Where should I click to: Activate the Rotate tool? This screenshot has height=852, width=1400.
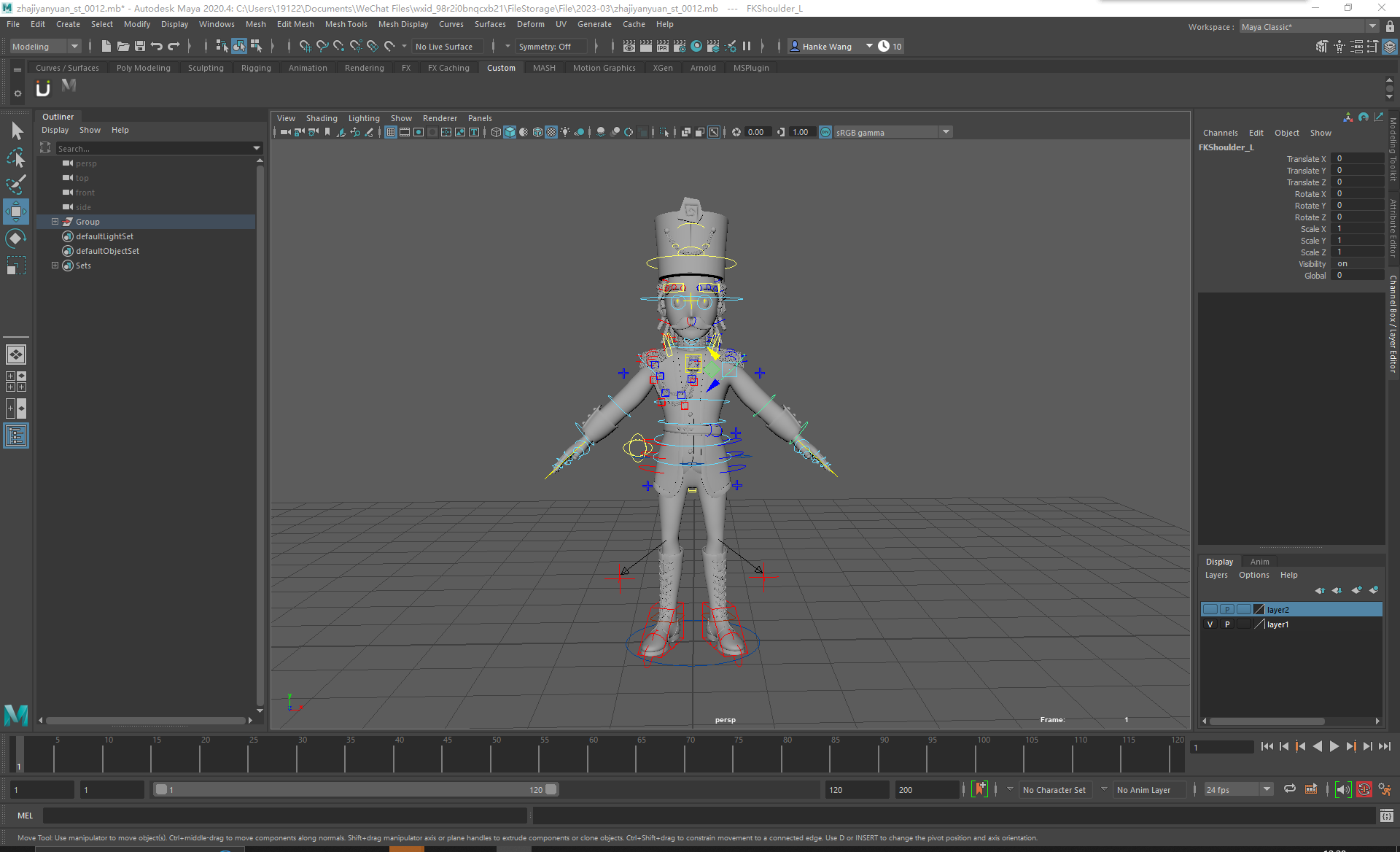(15, 239)
